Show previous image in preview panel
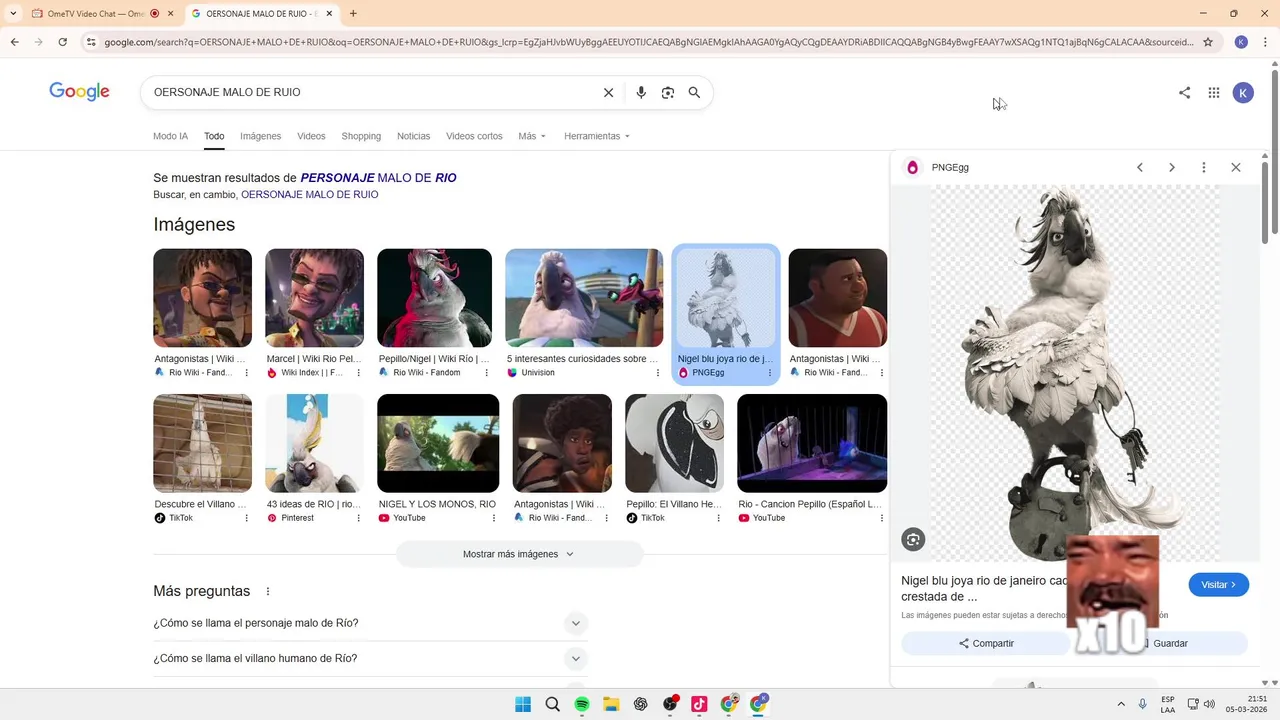The width and height of the screenshot is (1280, 720). 1139,167
